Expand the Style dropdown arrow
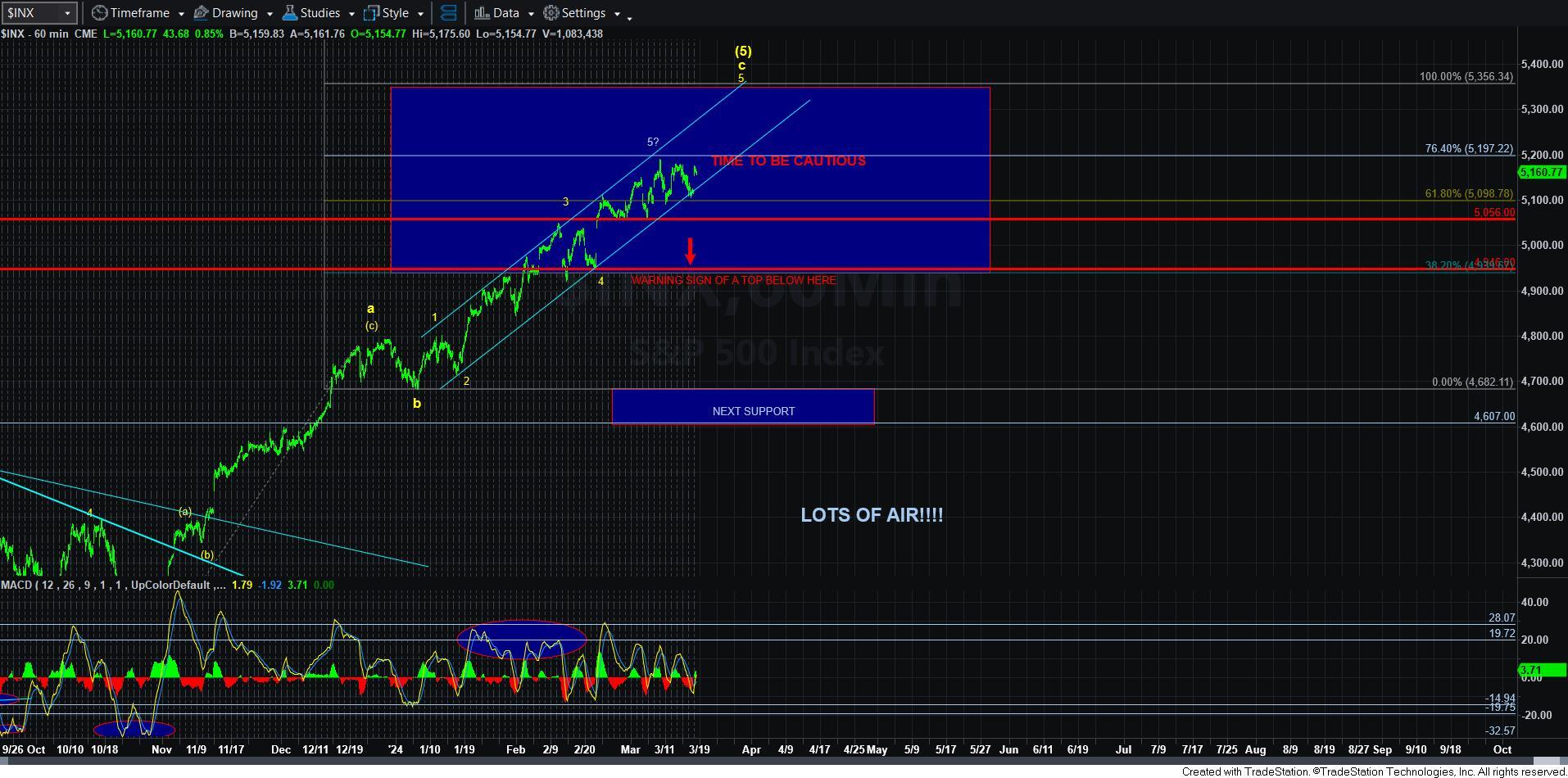Screen dimensions: 1568x778 tap(419, 14)
